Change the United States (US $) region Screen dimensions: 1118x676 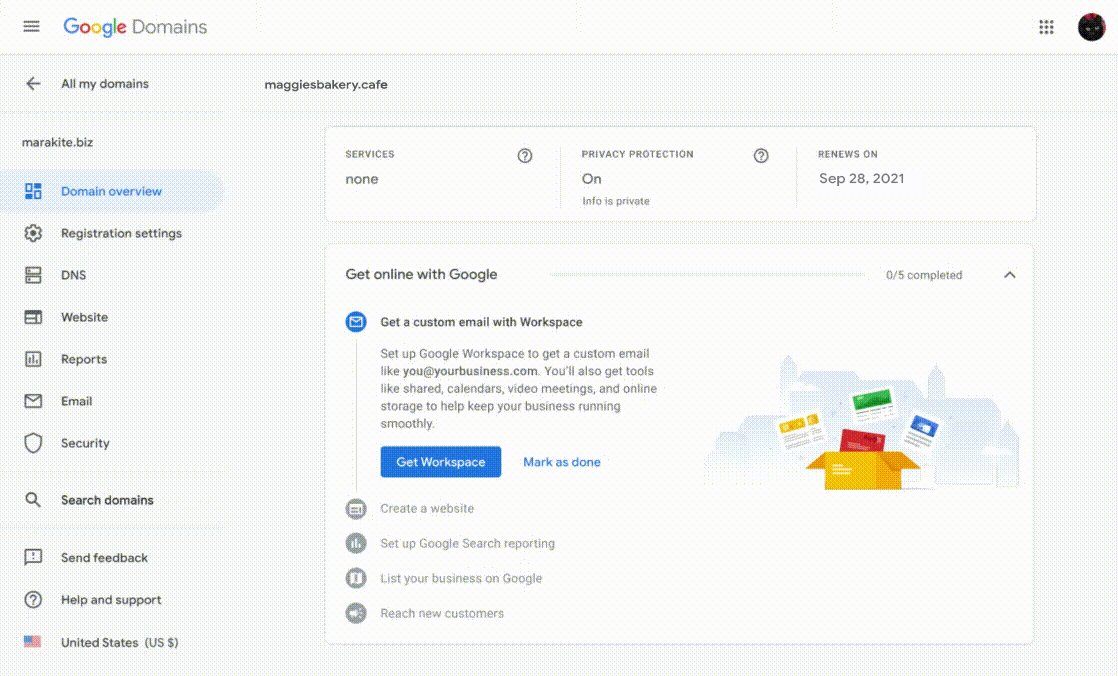point(120,642)
